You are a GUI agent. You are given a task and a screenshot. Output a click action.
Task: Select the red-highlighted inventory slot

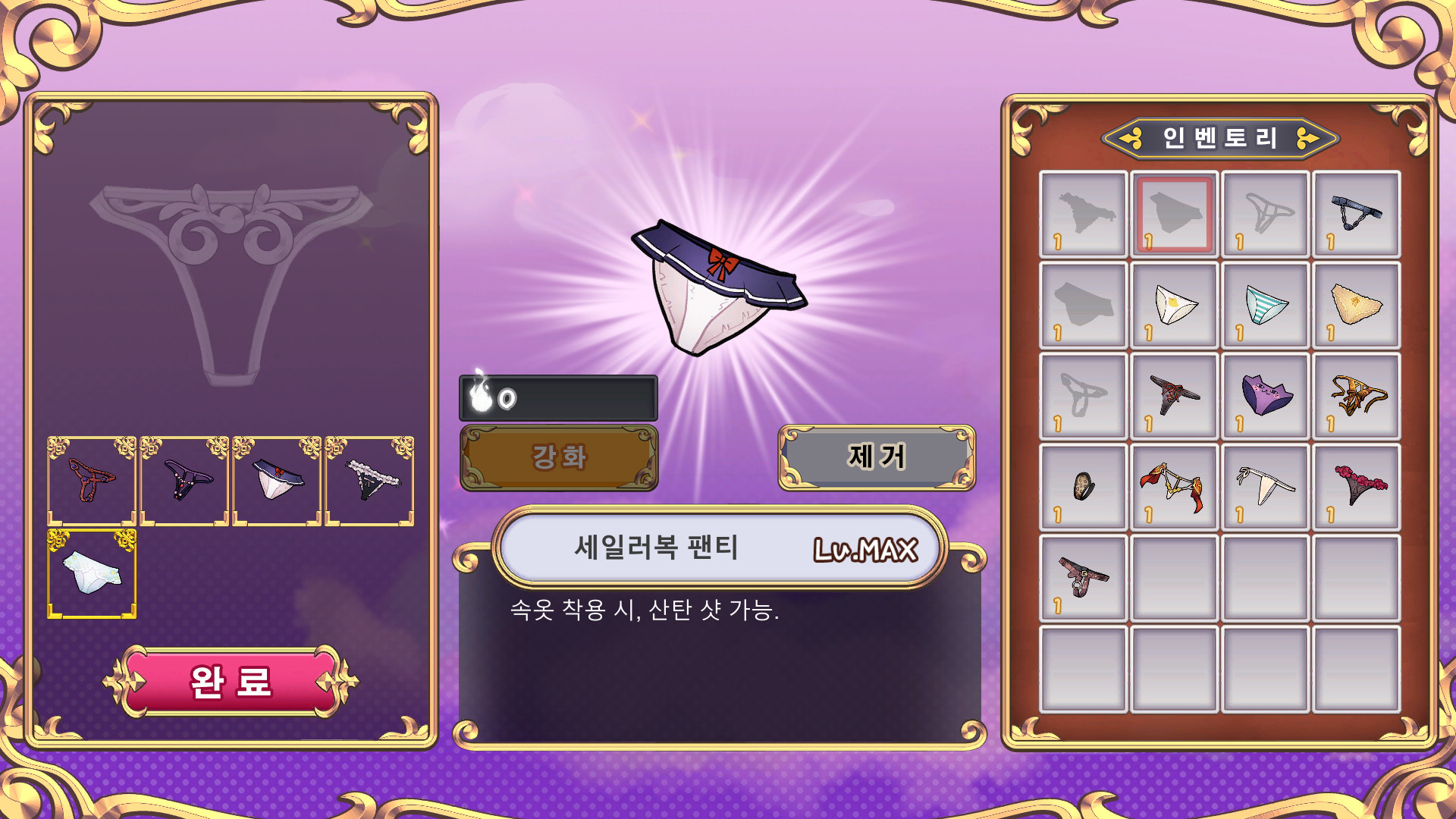1175,215
